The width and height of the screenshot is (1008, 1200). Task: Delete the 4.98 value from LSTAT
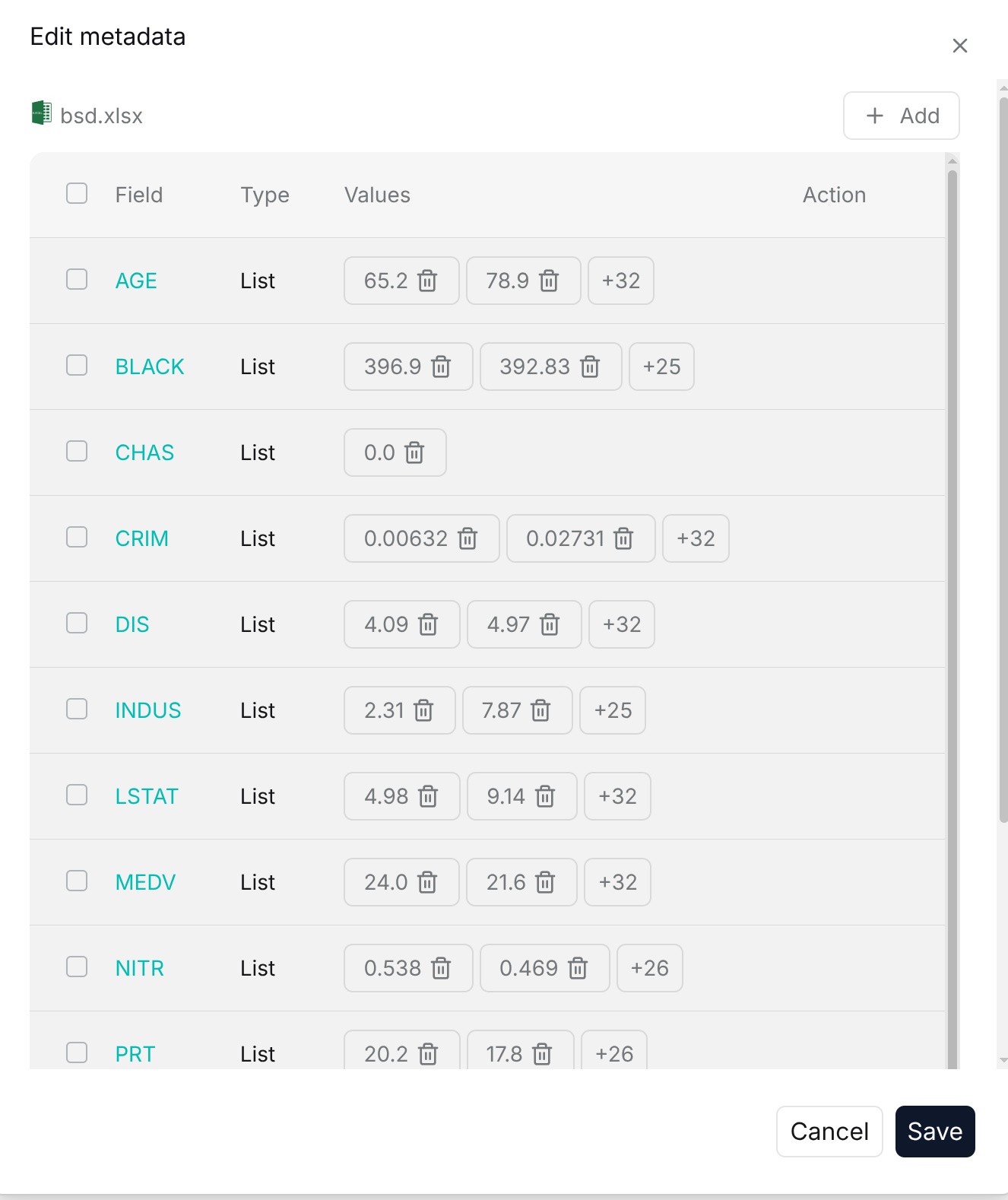pyautogui.click(x=429, y=796)
